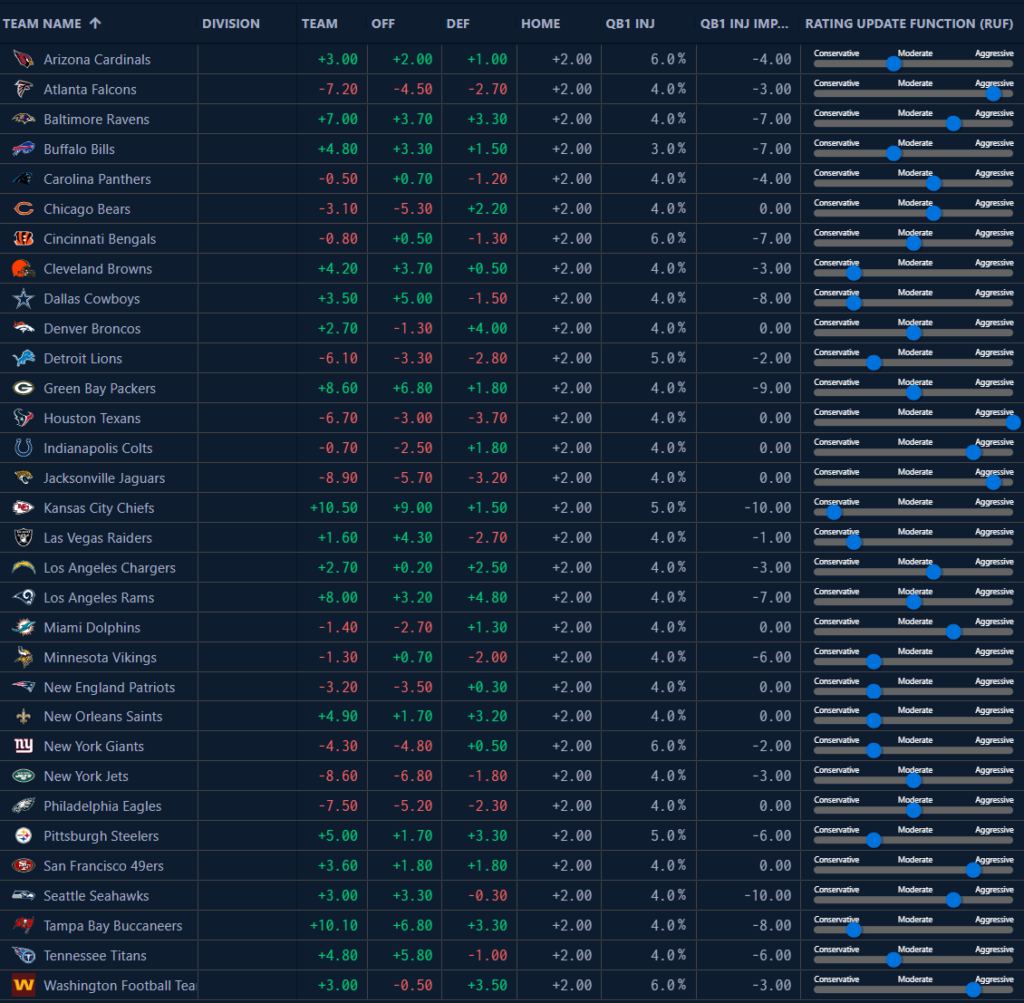
Task: Select the Miami Dolphins logo
Action: pos(24,628)
